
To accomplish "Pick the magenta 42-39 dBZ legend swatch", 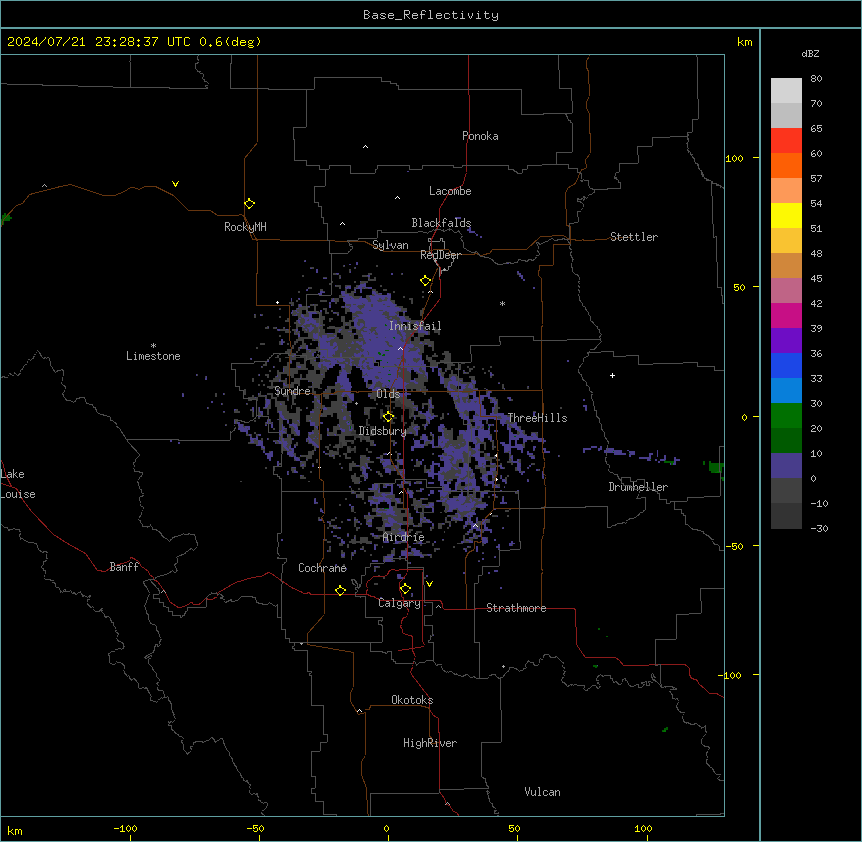I will 786,315.
